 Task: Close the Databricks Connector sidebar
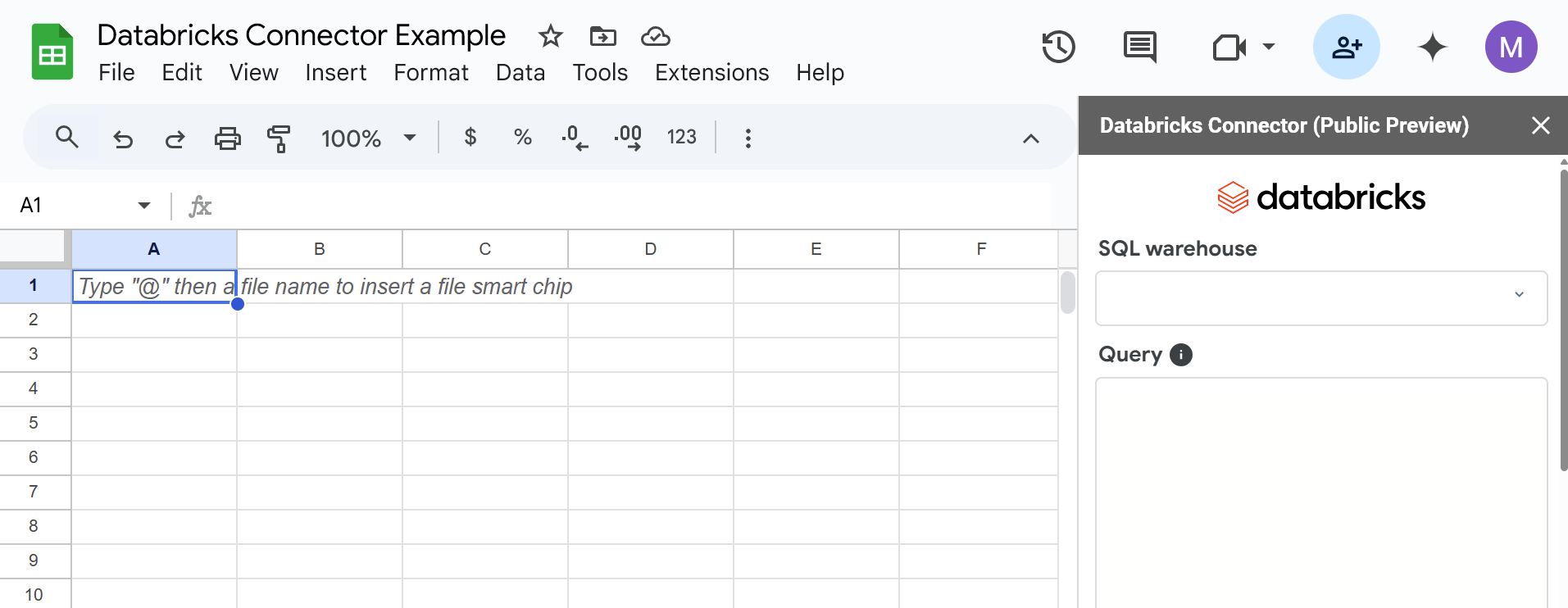pyautogui.click(x=1540, y=125)
